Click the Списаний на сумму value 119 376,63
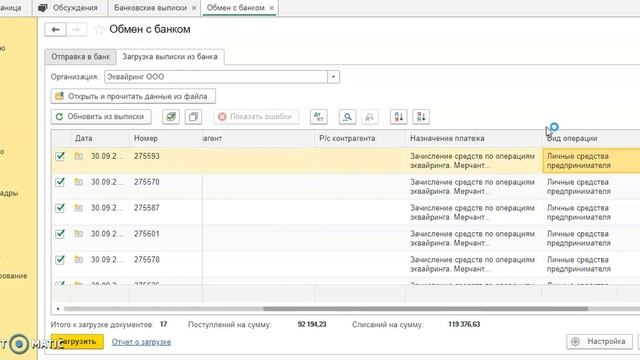Screen dimensions: 640x360 464,324
